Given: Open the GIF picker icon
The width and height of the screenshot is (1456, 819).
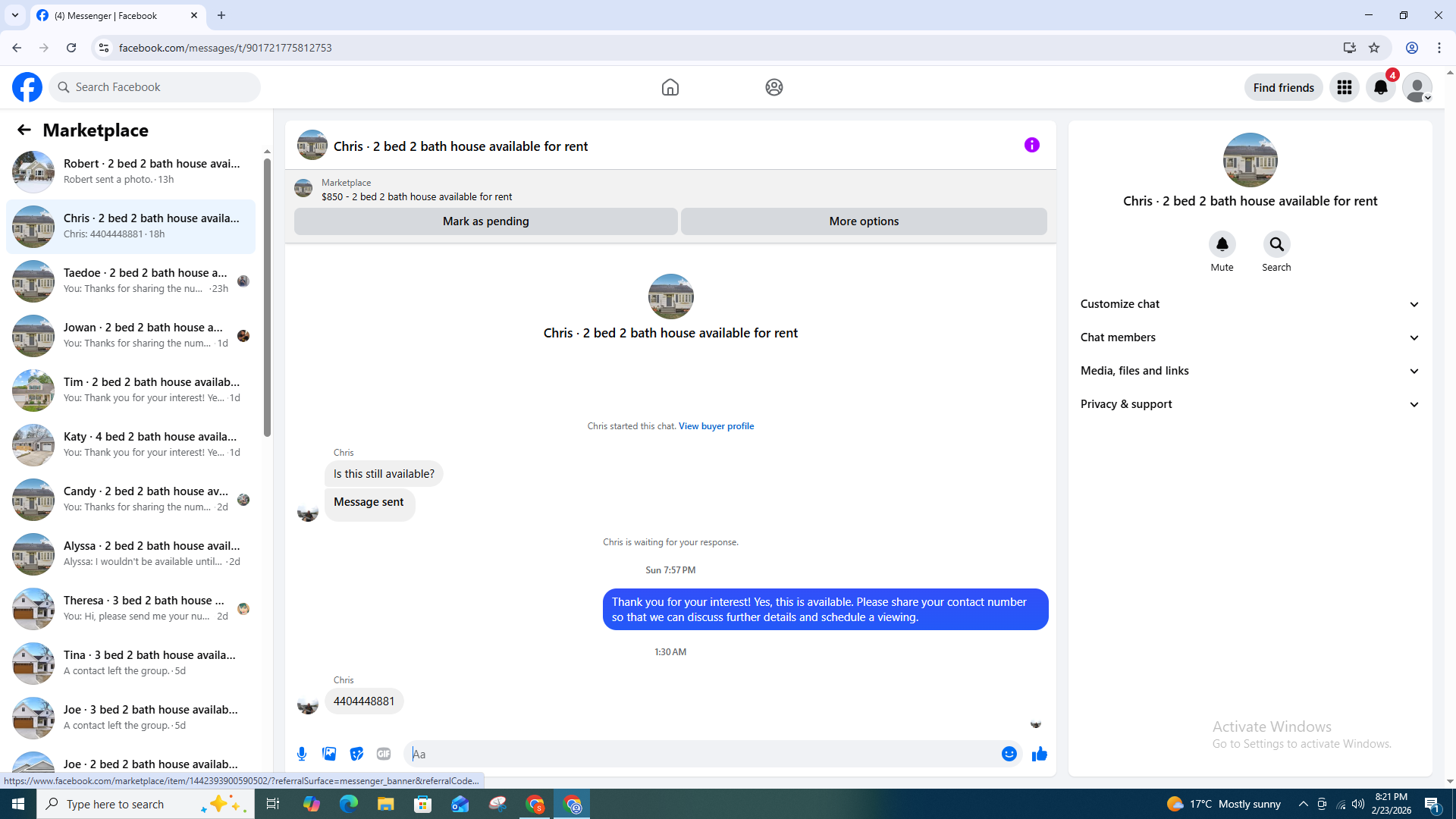Looking at the screenshot, I should tap(384, 754).
